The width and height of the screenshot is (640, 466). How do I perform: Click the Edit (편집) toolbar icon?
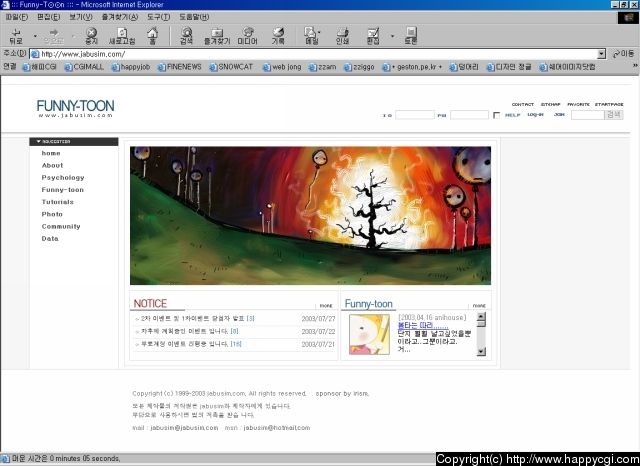click(x=373, y=36)
